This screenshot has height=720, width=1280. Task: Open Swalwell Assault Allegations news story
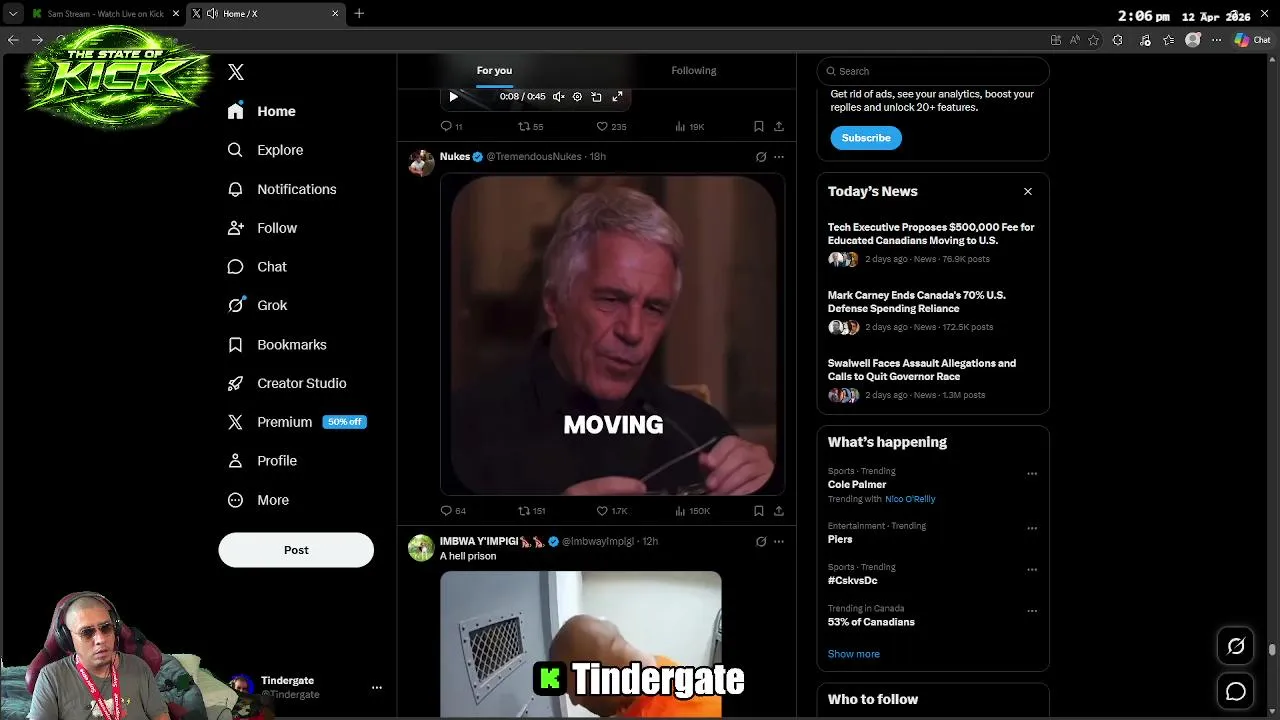coord(932,379)
